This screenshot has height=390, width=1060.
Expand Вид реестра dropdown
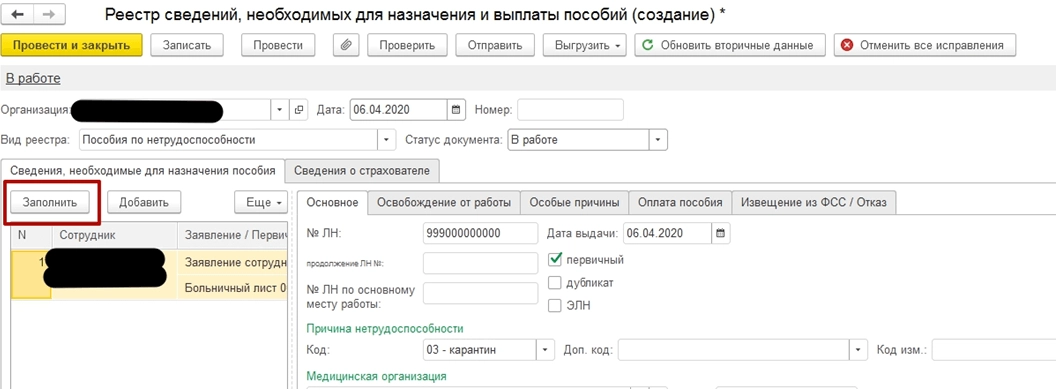pos(386,141)
